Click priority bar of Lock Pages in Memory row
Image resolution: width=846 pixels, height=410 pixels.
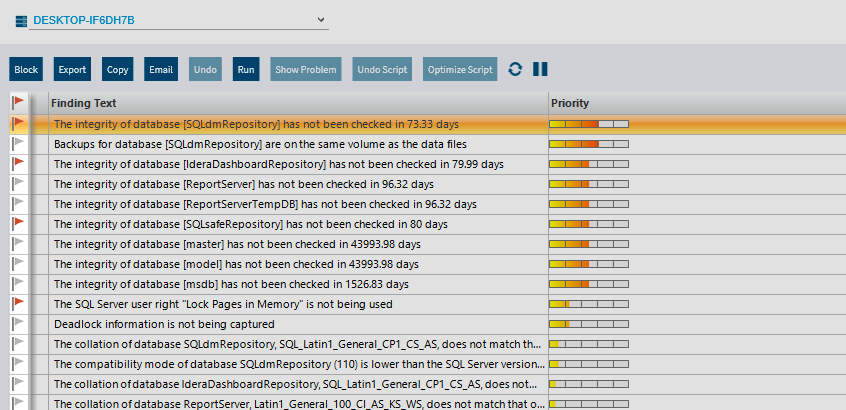click(589, 304)
